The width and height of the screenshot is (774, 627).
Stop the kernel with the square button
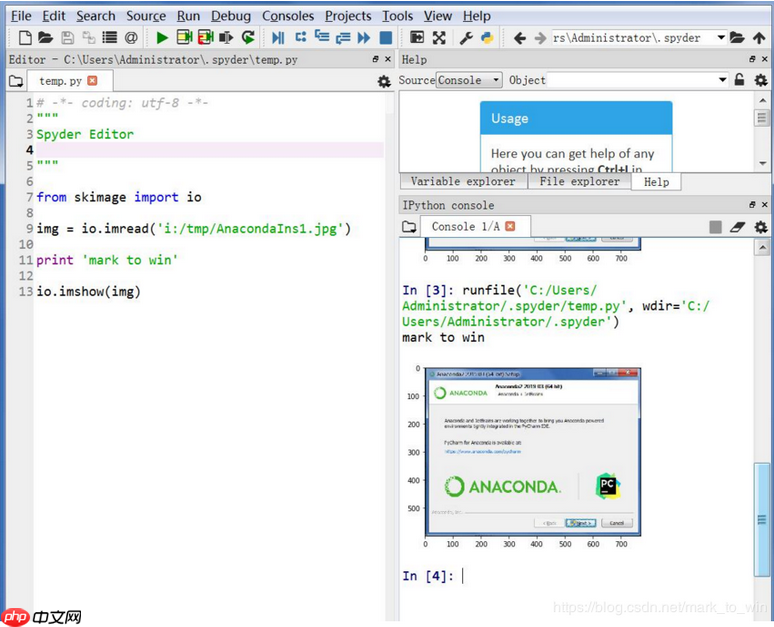coord(715,227)
